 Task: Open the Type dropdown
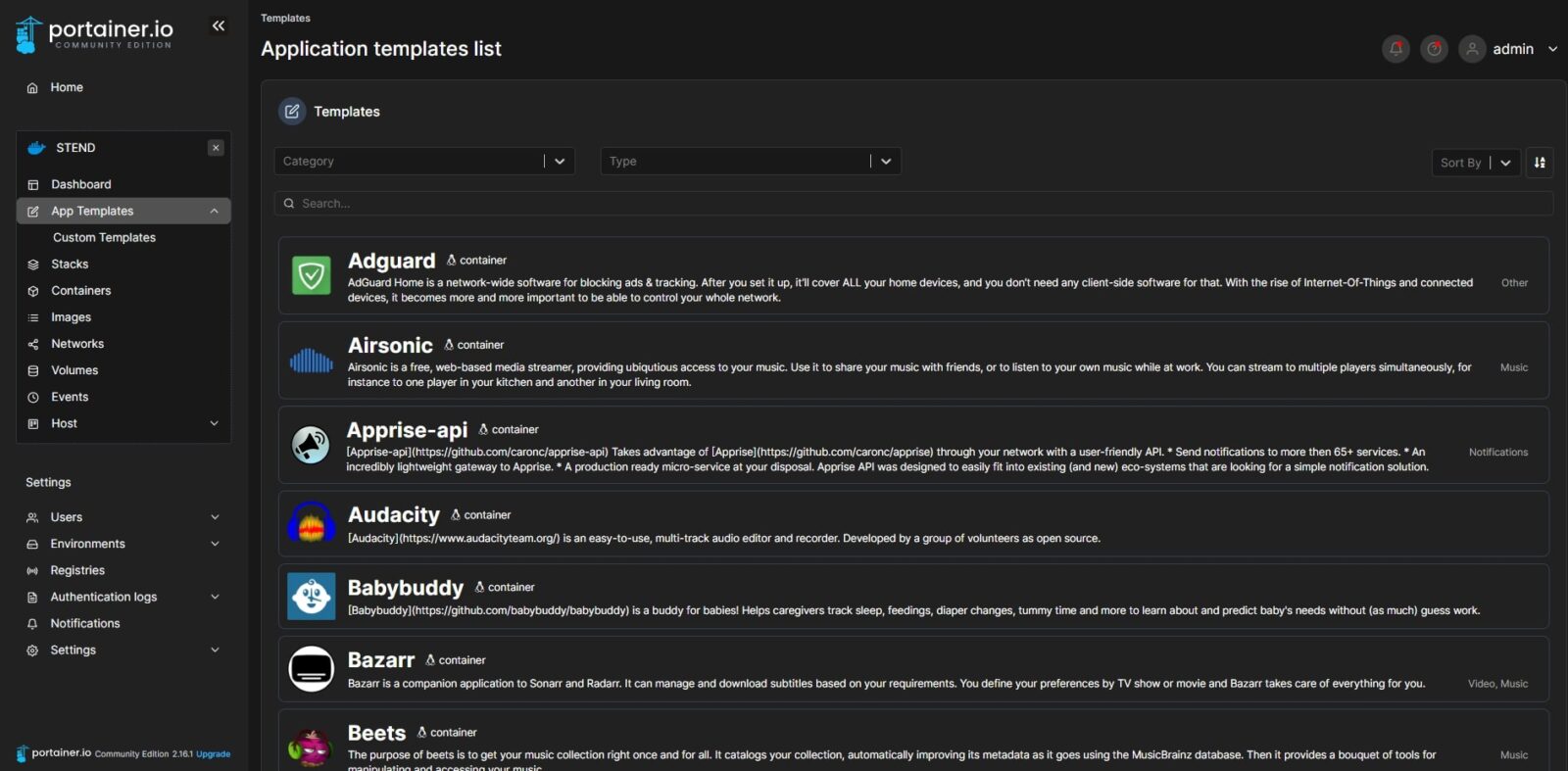pyautogui.click(x=751, y=162)
